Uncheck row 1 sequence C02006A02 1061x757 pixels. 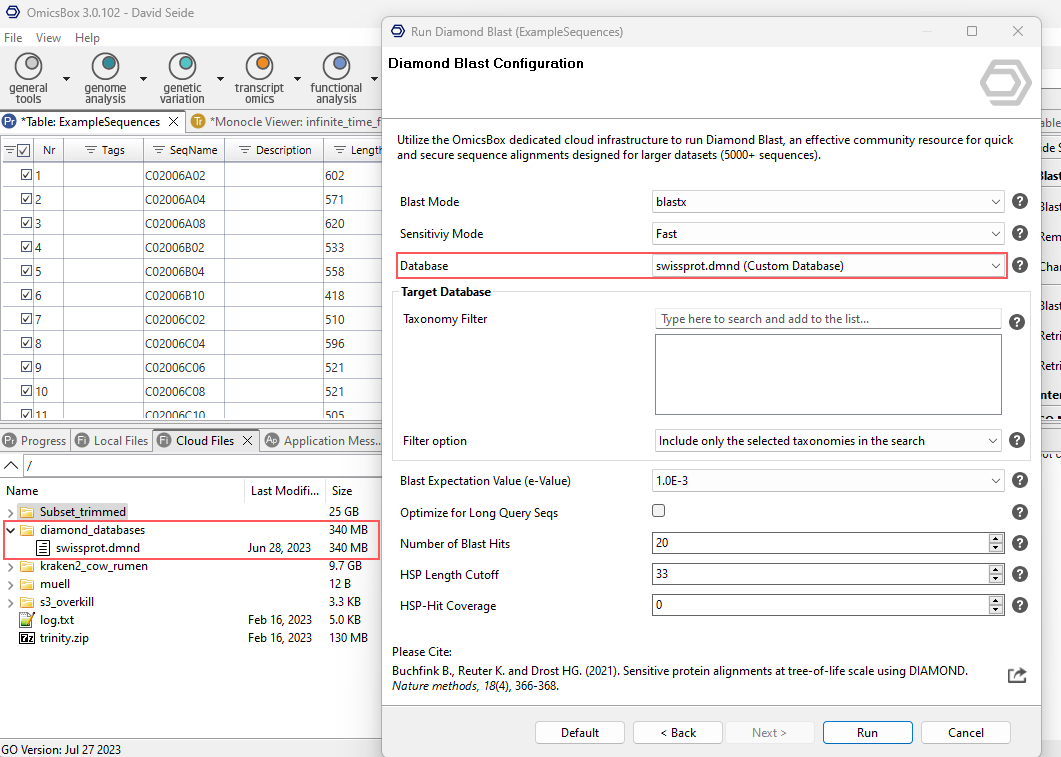coord(26,175)
